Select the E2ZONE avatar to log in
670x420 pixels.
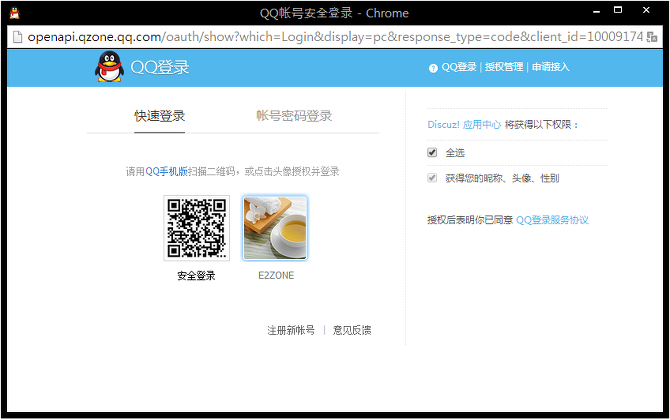pyautogui.click(x=275, y=228)
